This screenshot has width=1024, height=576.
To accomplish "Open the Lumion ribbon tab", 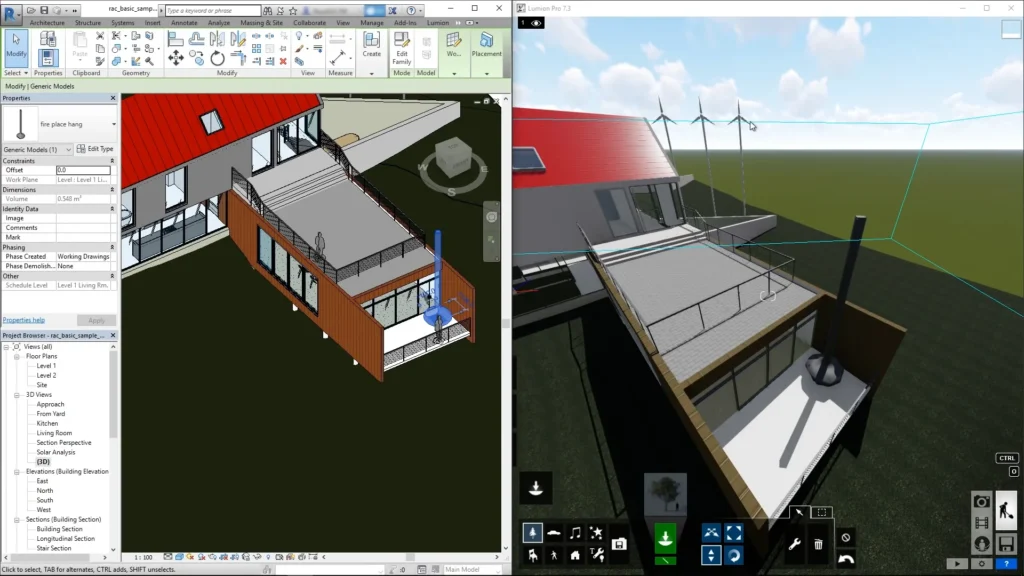I will click(438, 23).
